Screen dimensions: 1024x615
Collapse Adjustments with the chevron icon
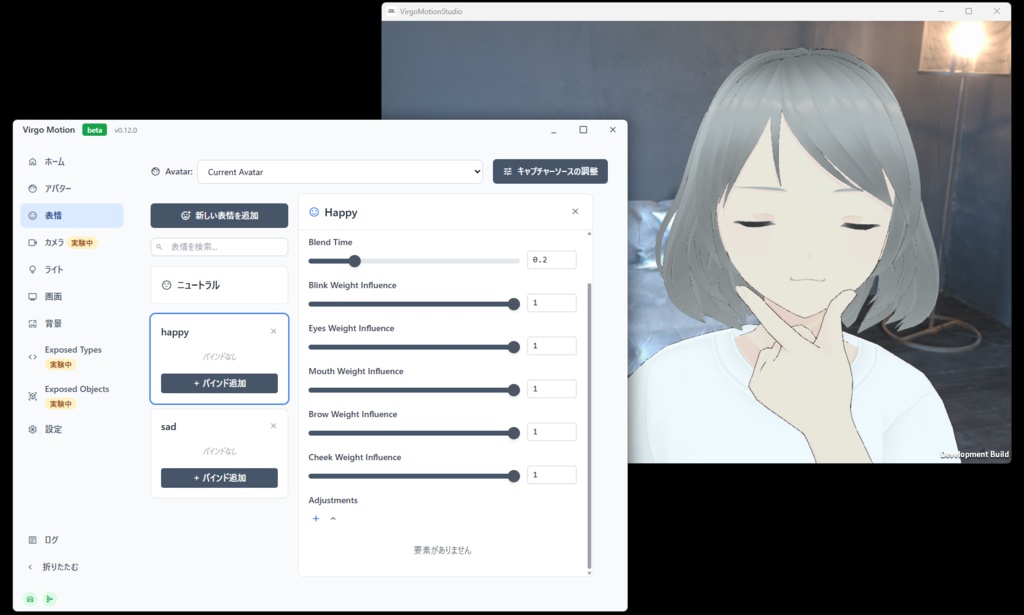click(x=333, y=518)
